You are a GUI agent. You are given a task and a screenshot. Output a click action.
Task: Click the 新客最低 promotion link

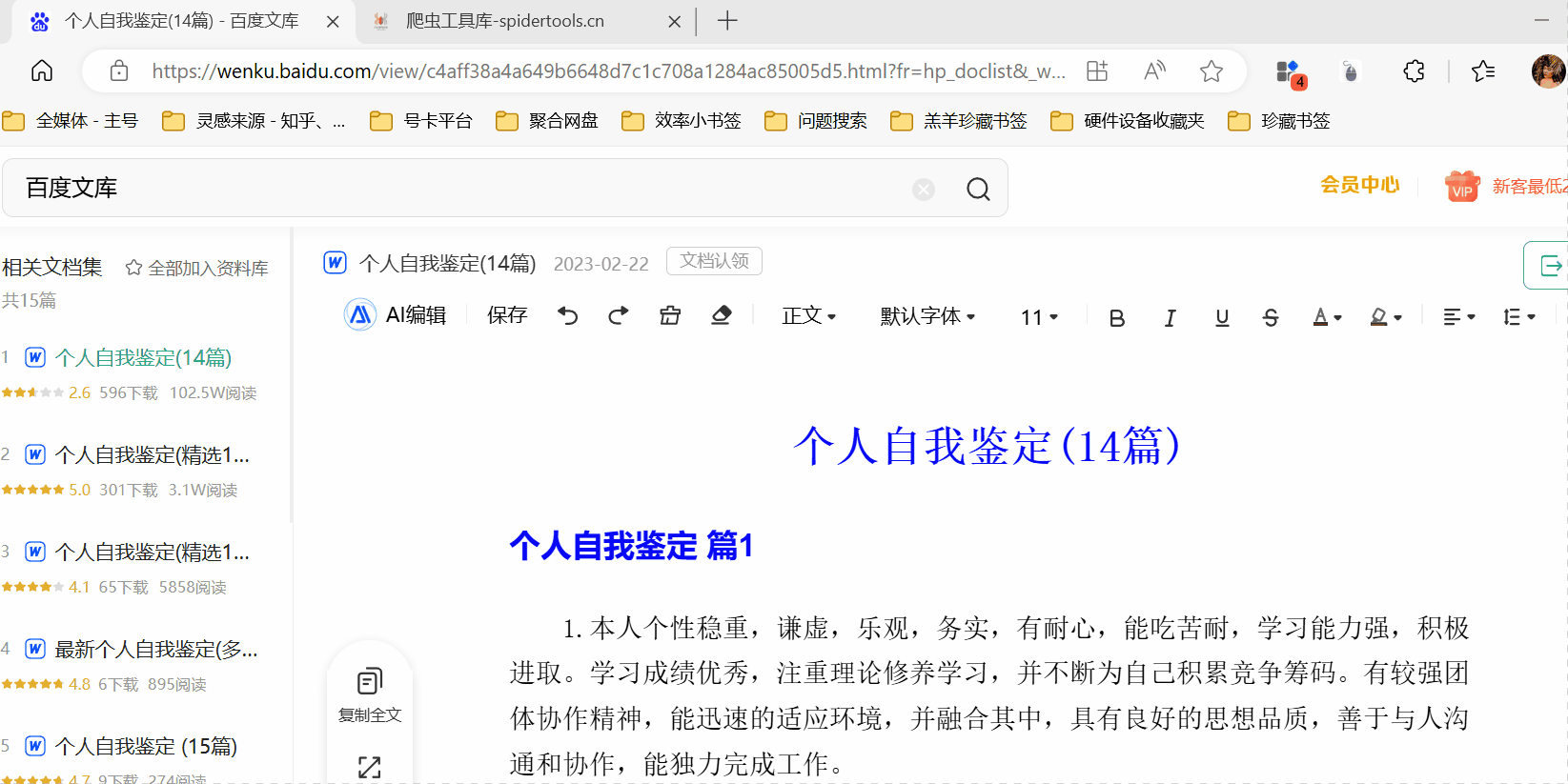coord(1530,187)
